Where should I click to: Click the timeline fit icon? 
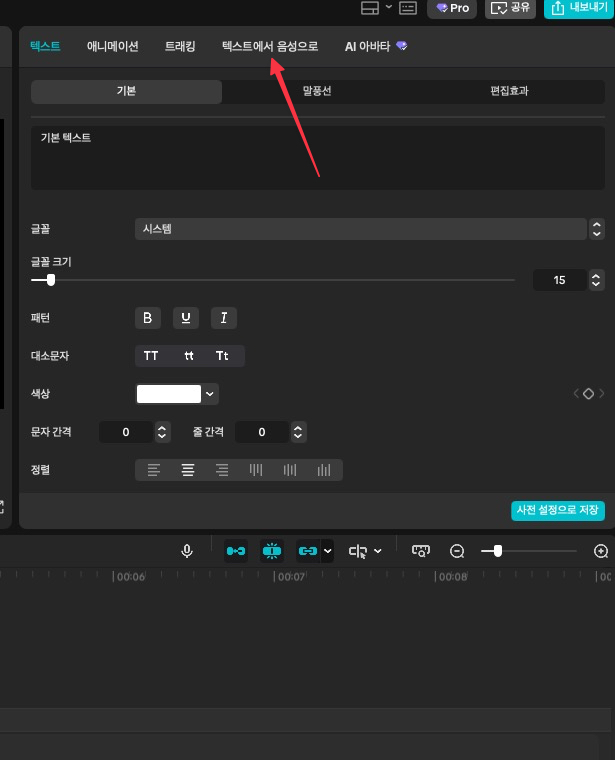pos(421,551)
